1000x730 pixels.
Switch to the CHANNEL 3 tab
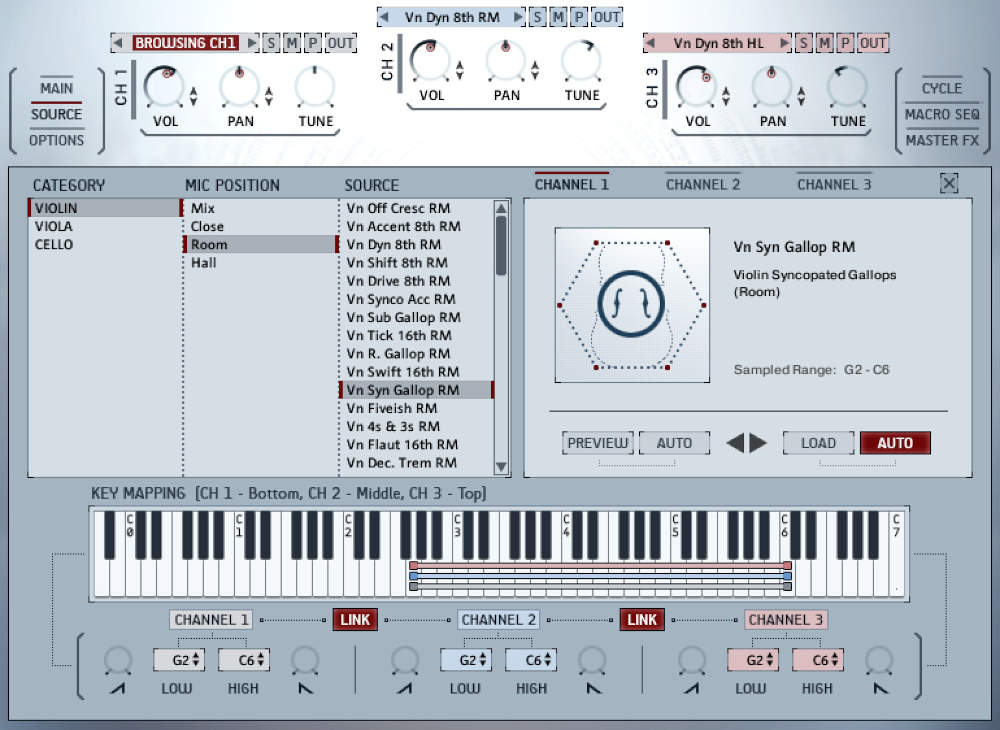pos(836,184)
